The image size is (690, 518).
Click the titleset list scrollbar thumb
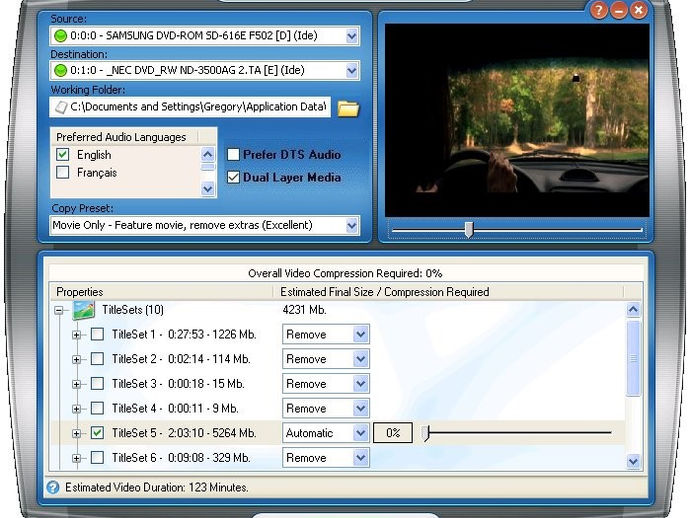click(633, 358)
